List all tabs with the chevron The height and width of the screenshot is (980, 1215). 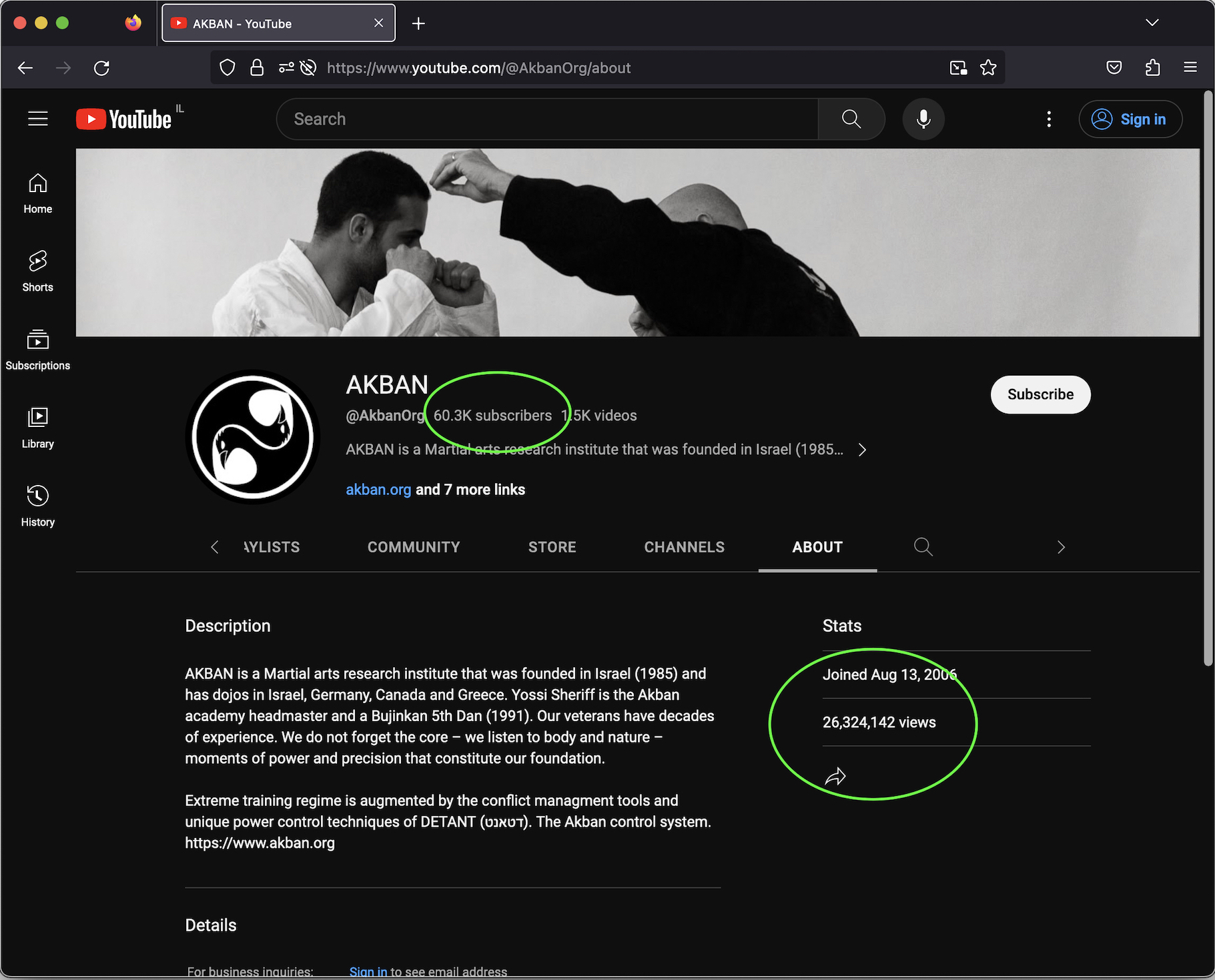click(1152, 23)
